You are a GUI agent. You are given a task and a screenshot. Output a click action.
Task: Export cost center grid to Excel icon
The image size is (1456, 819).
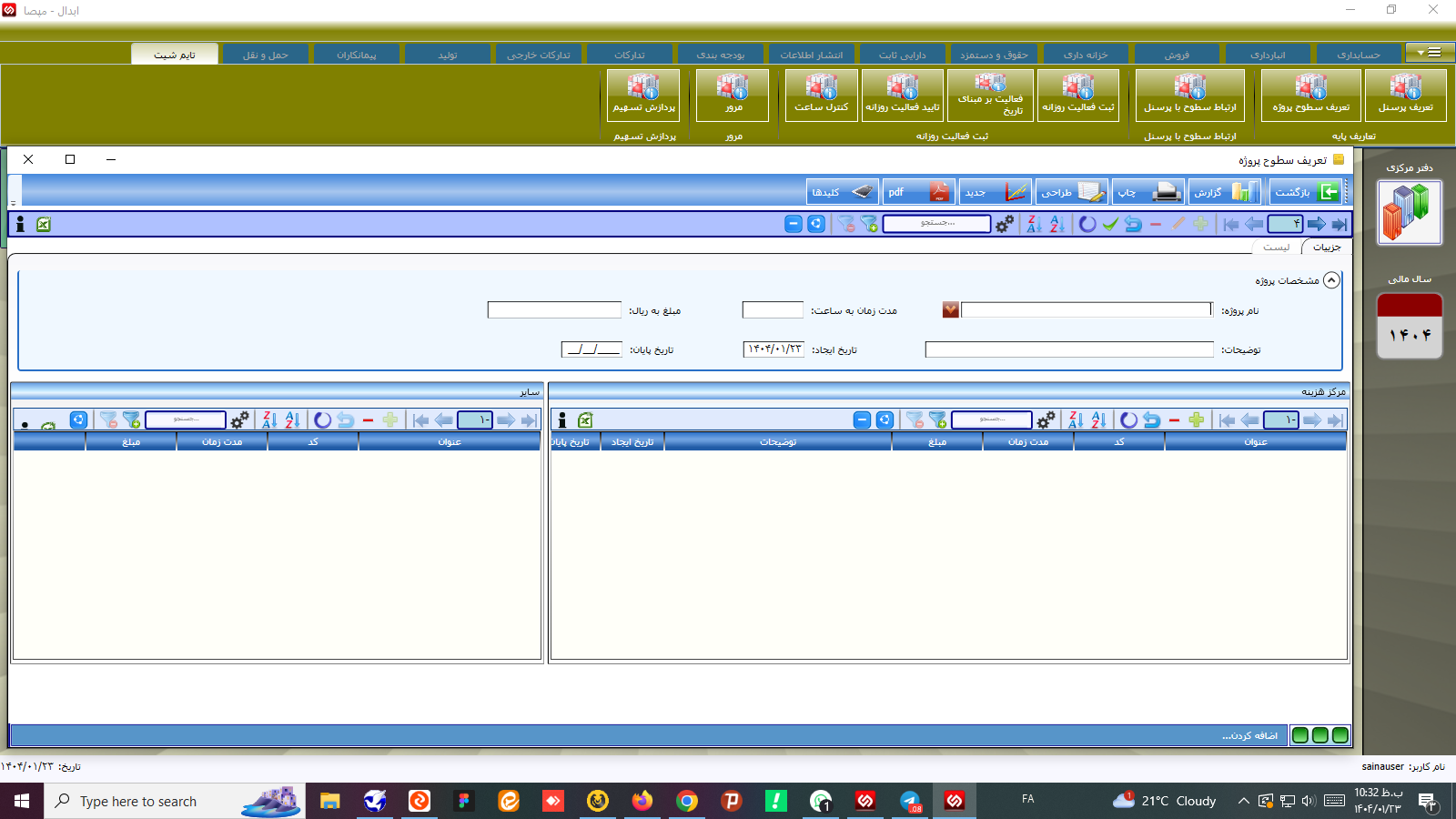pos(586,420)
